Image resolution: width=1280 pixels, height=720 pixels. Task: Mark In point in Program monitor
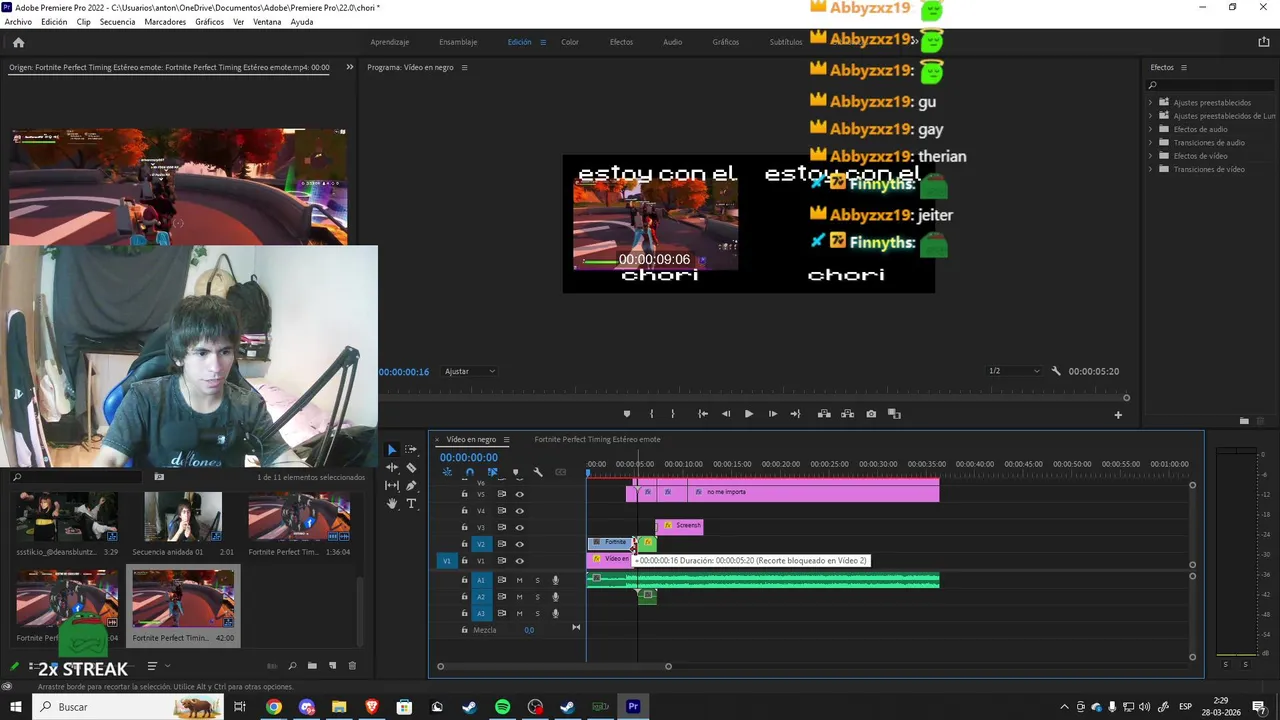tap(651, 414)
